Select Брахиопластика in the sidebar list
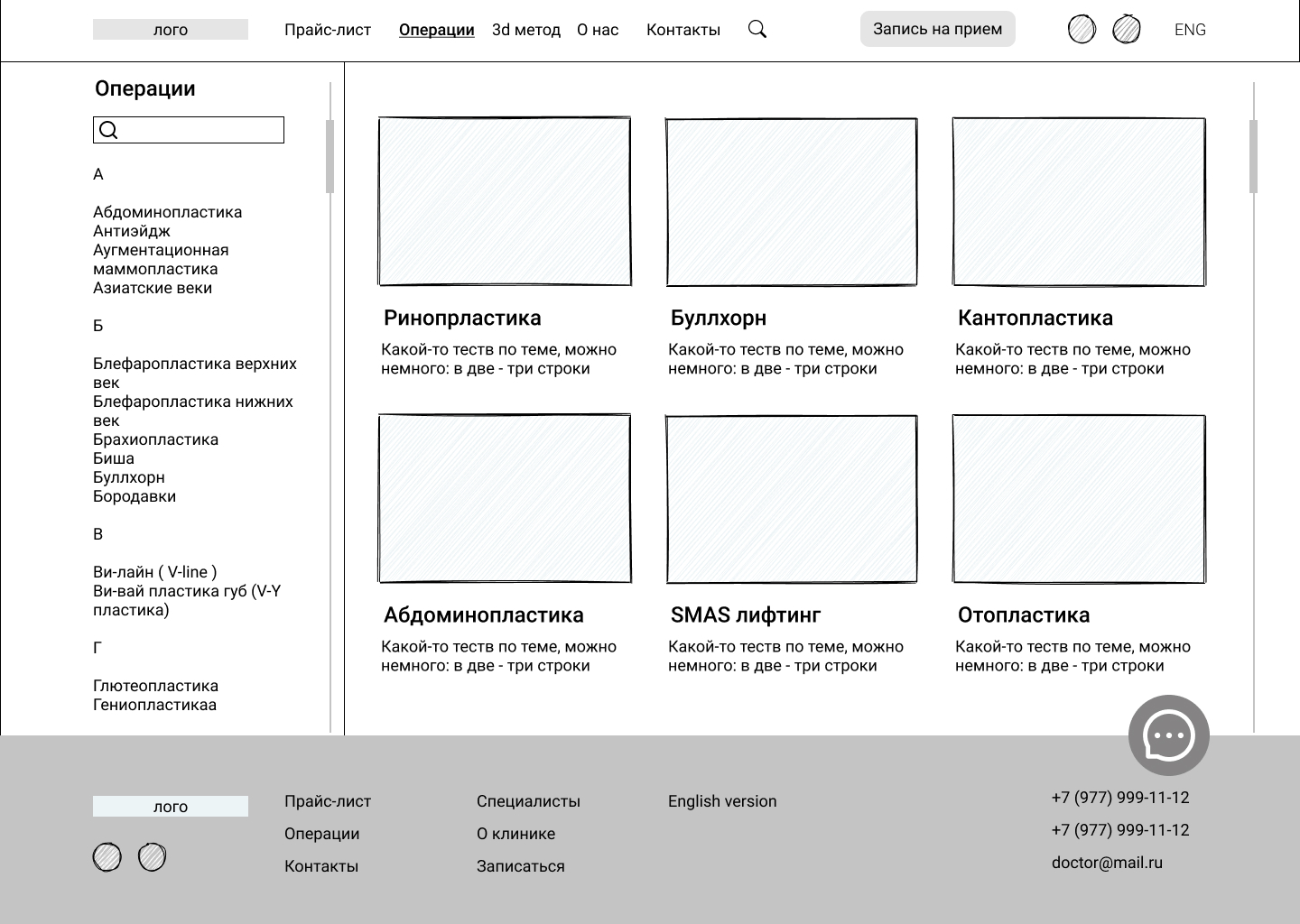Screen dimensions: 1300x924 156,439
